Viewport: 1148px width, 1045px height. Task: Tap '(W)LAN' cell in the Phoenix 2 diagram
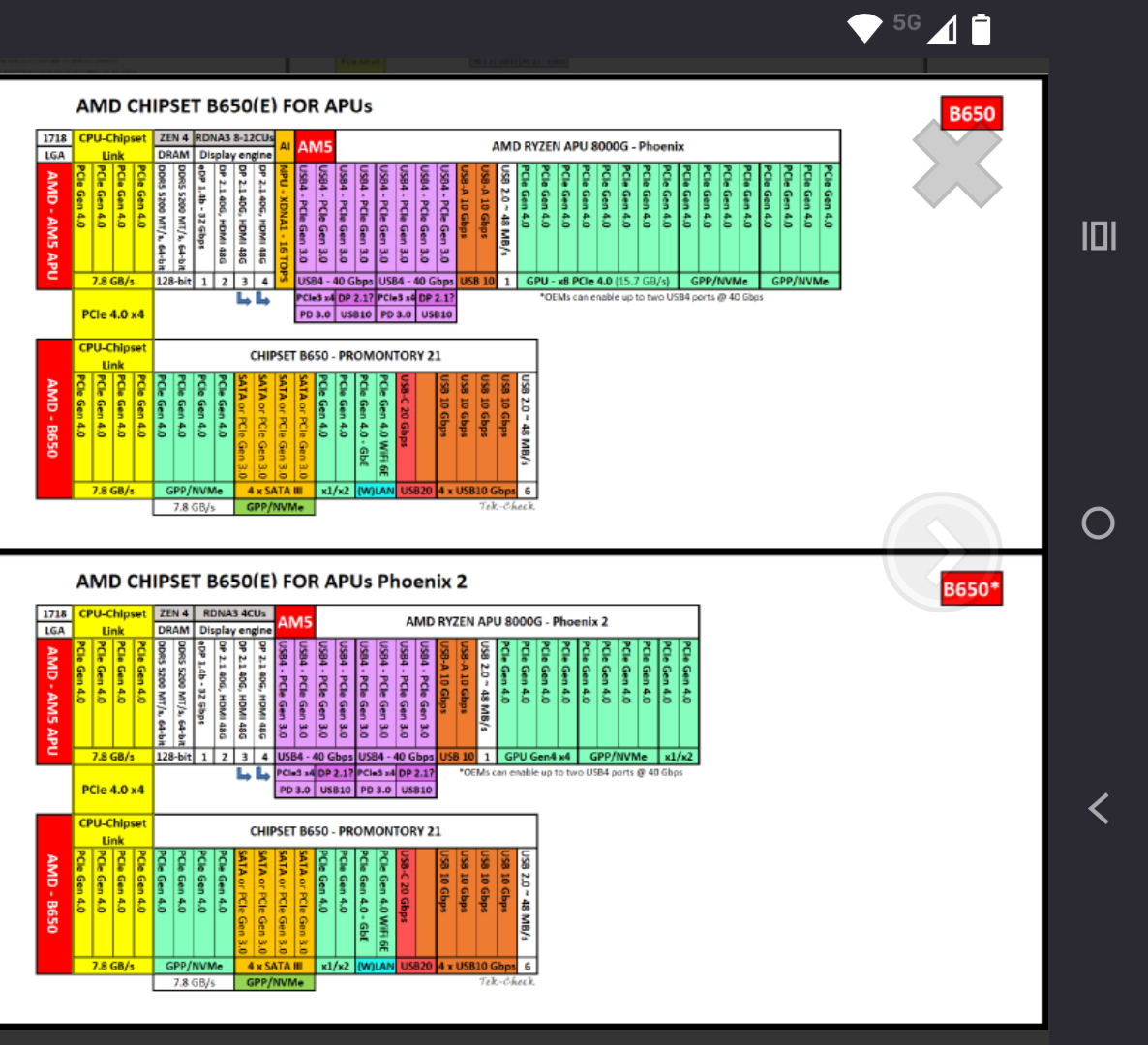tap(376, 966)
